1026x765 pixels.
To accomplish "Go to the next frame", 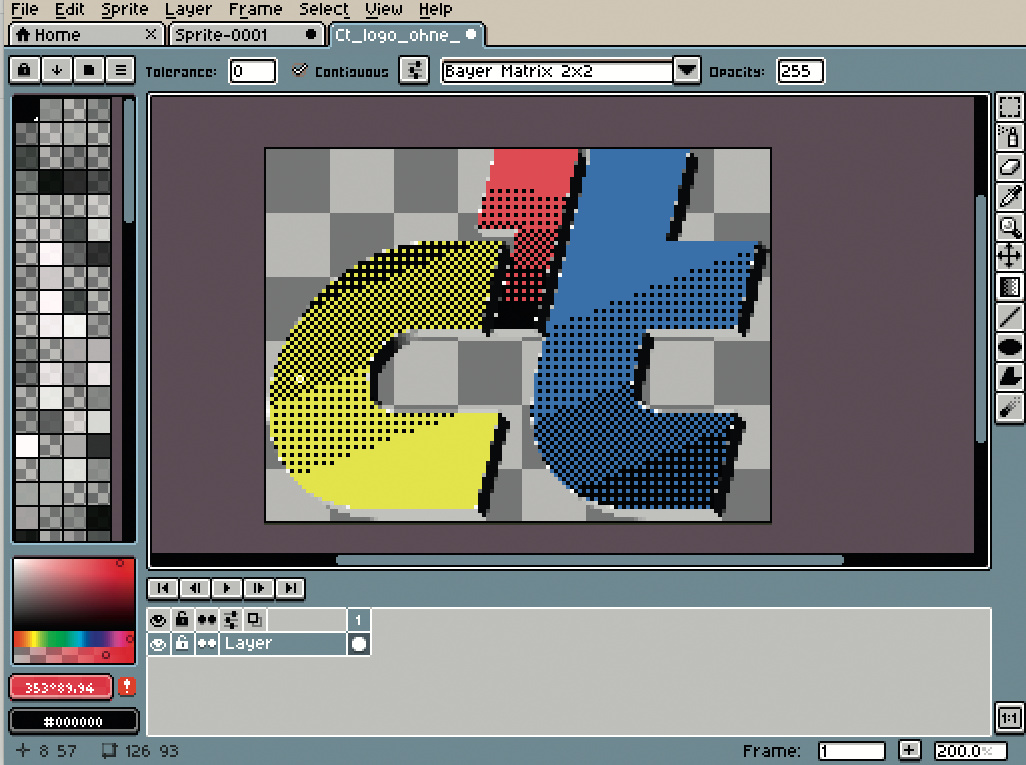I will 258,588.
